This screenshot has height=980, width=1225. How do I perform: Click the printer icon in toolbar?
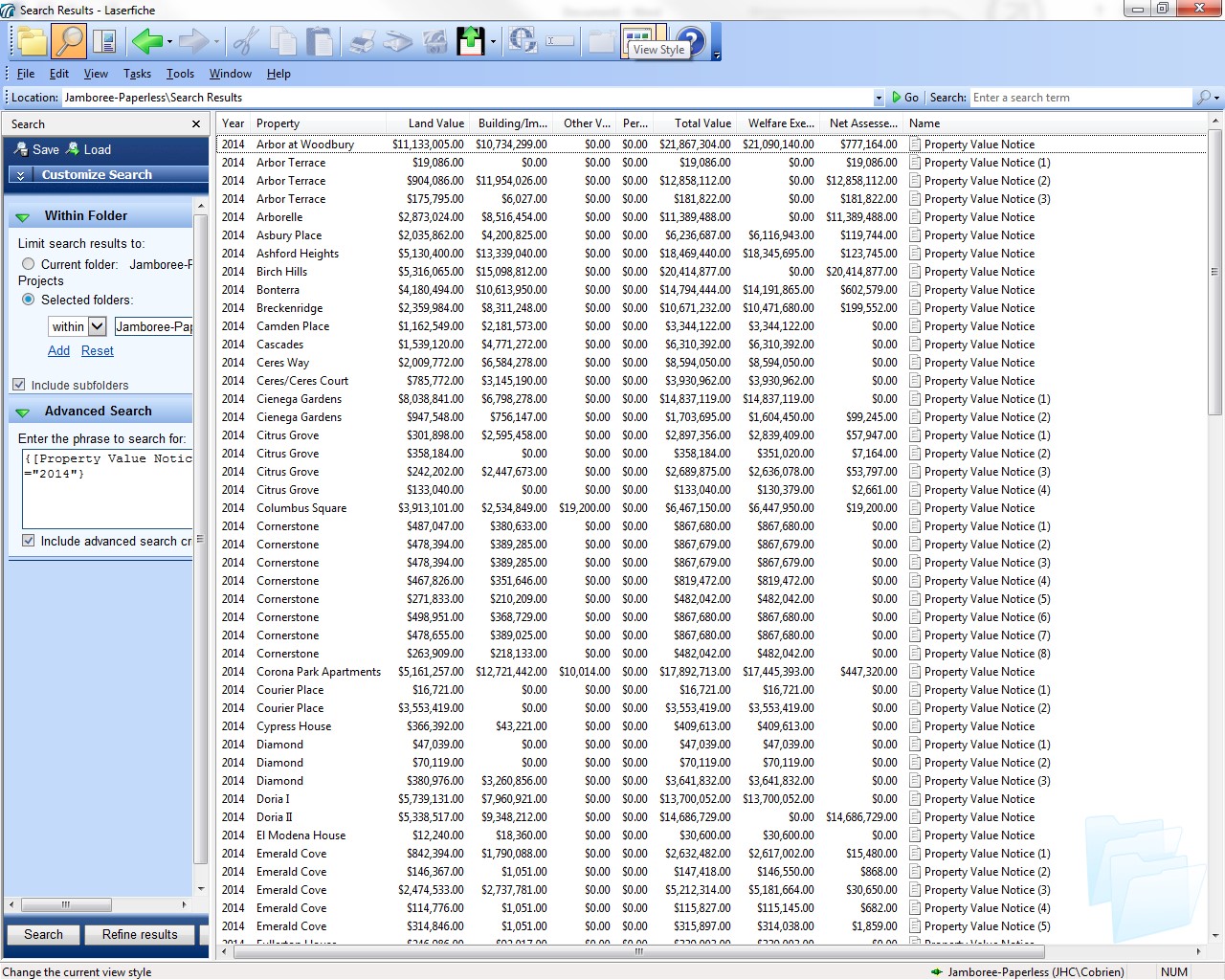362,41
